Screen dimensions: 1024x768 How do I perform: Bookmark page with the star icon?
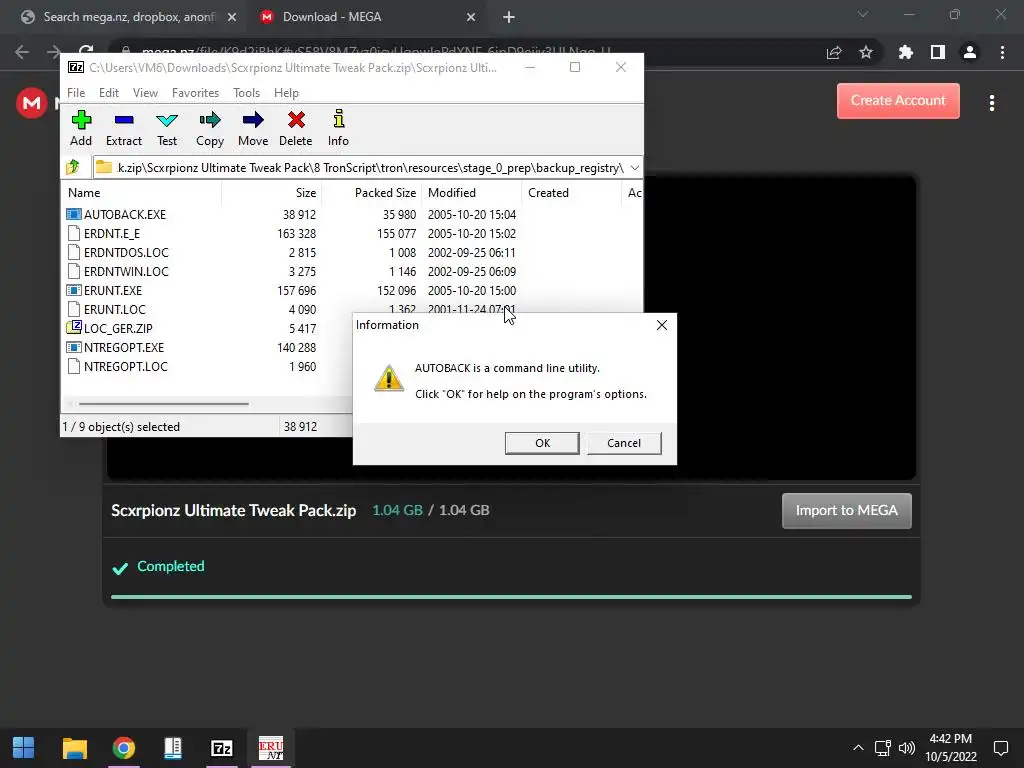click(866, 52)
